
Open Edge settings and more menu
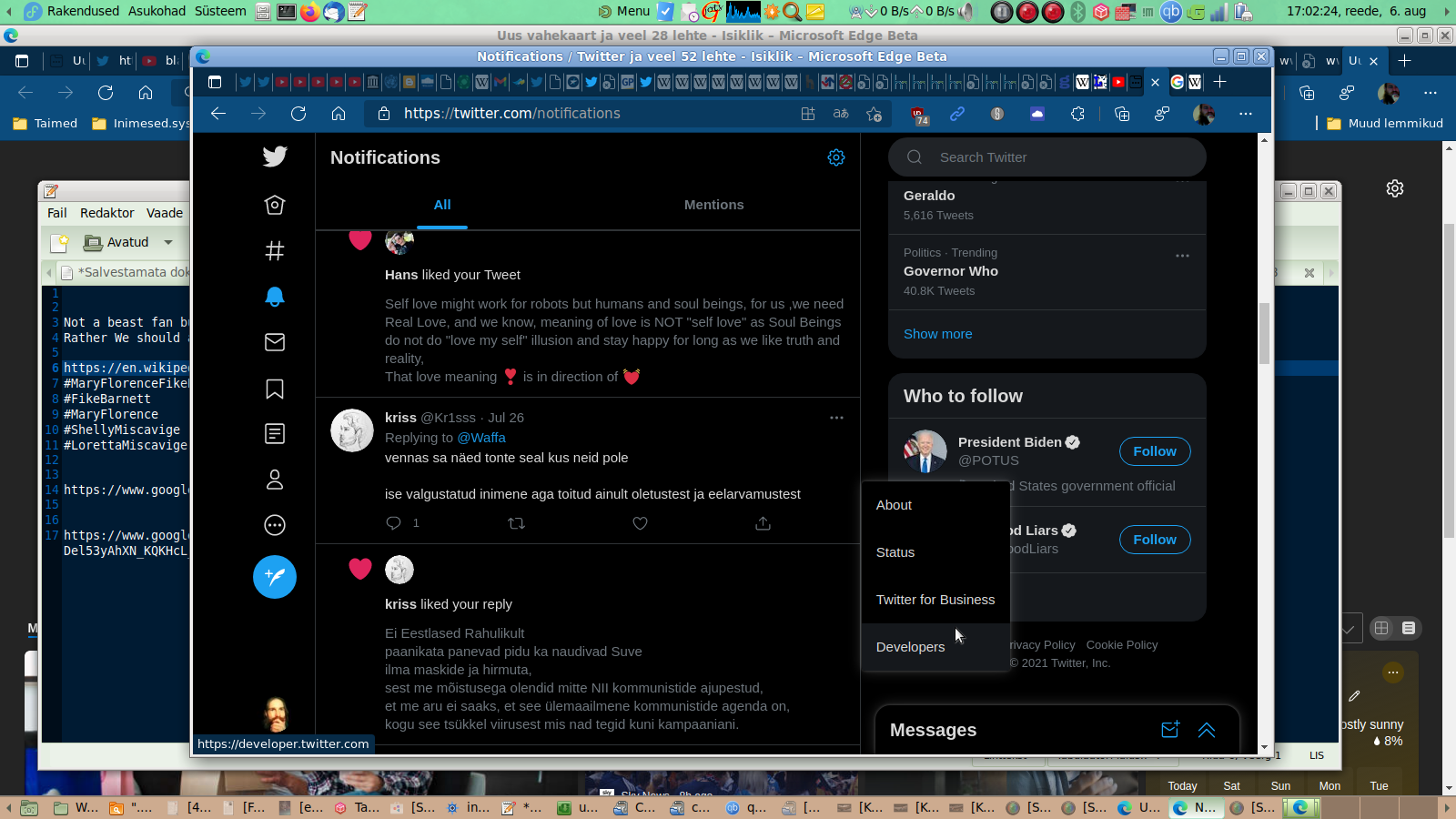[1246, 114]
